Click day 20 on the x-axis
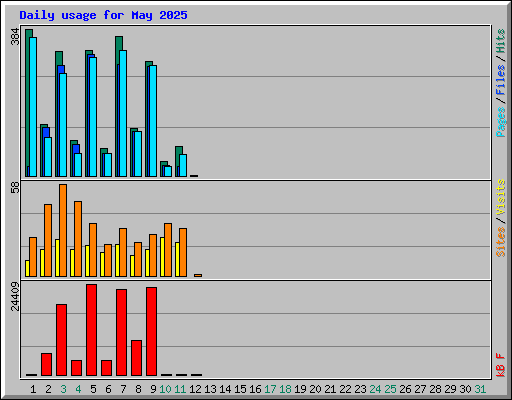The width and height of the screenshot is (512, 400). pyautogui.click(x=315, y=389)
